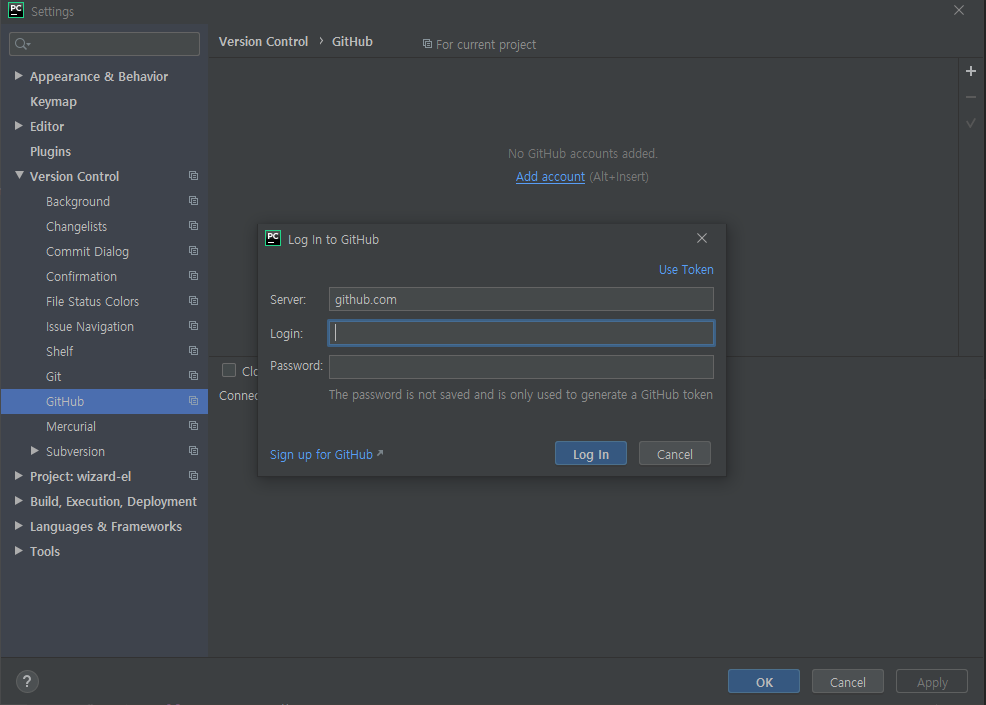Click the plus icon to add account
Image resolution: width=986 pixels, height=705 pixels.
coord(971,71)
